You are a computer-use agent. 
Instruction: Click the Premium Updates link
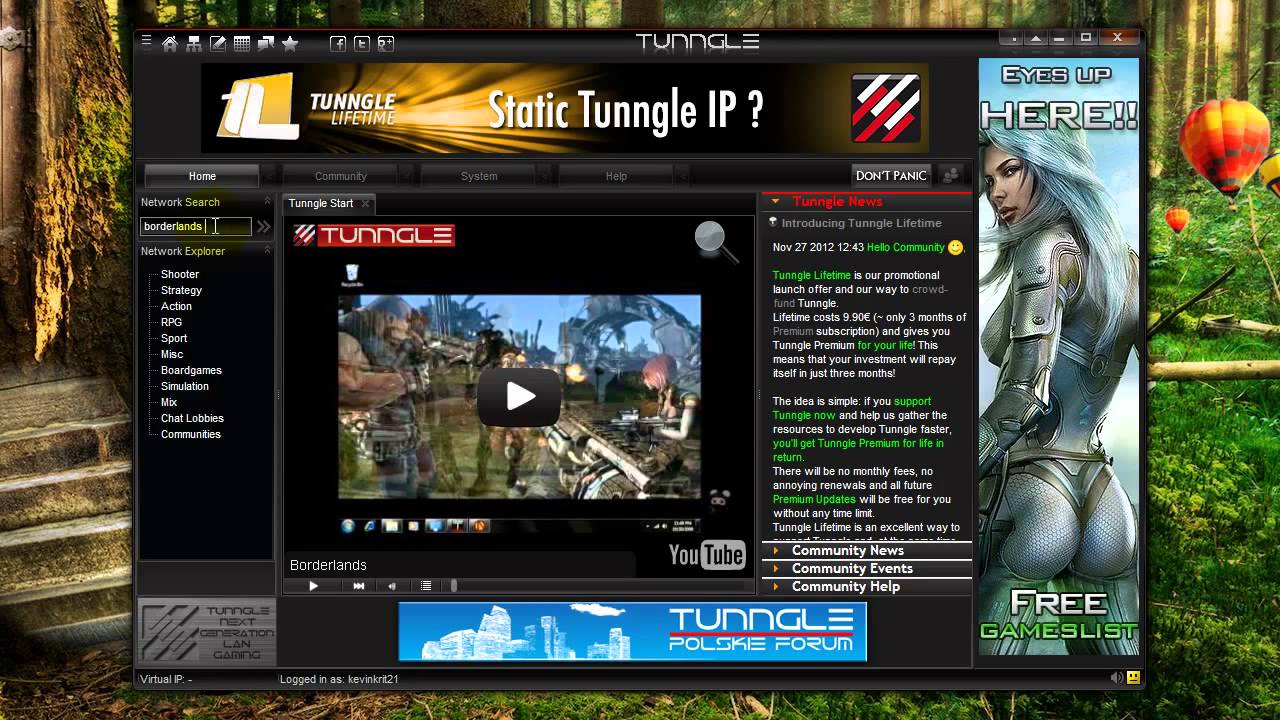814,499
